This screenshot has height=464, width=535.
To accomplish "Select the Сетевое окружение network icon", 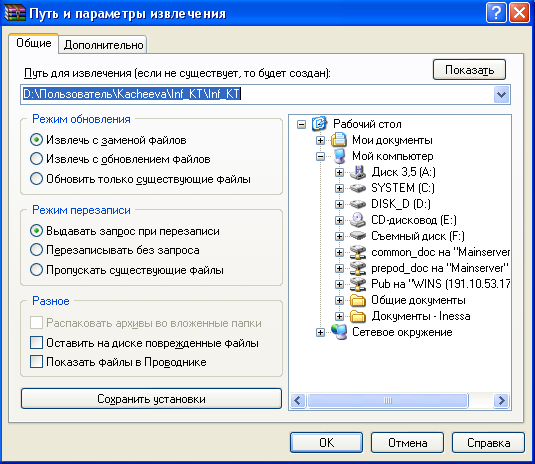I will [339, 332].
